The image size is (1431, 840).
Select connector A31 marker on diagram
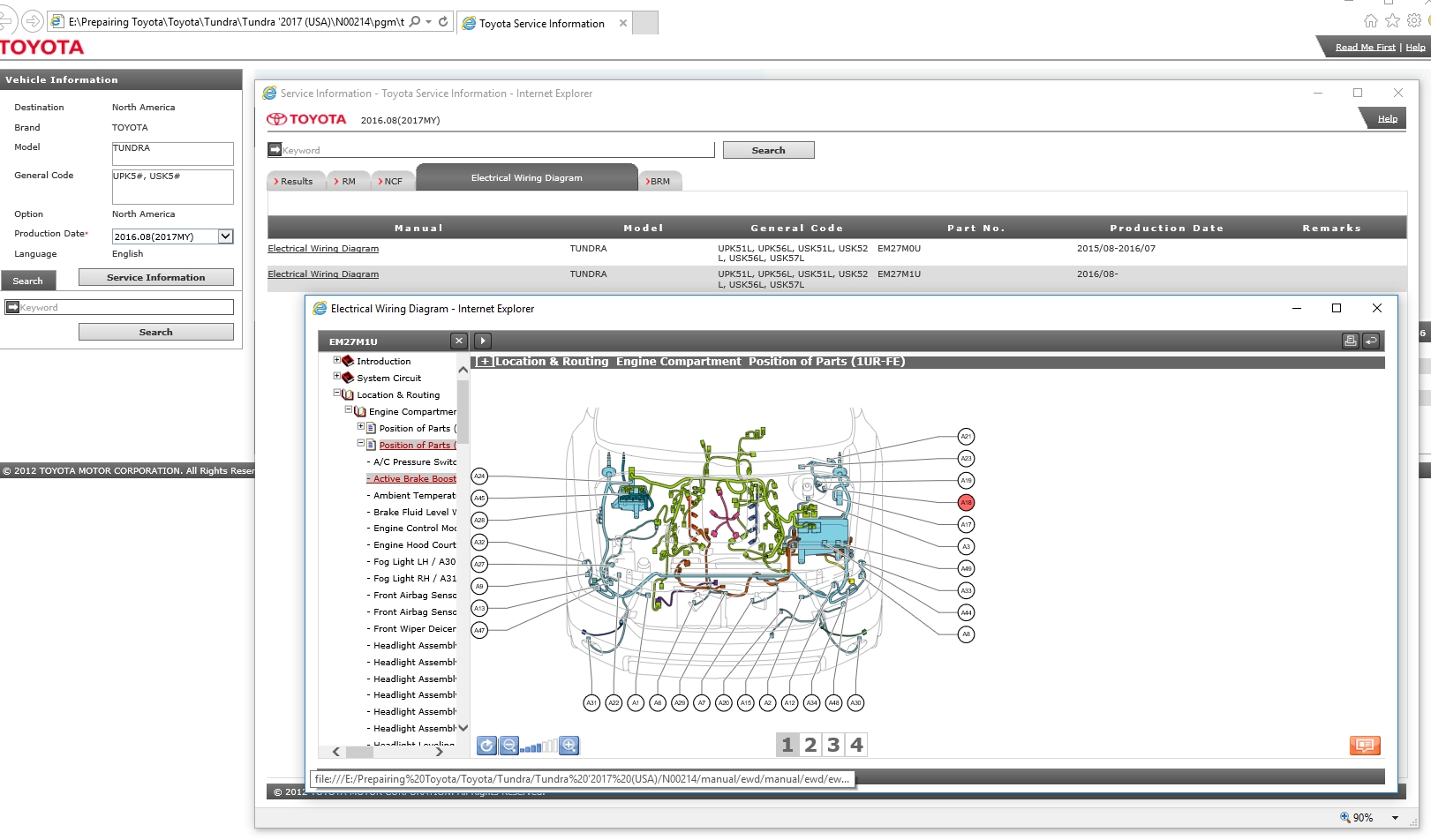click(591, 703)
